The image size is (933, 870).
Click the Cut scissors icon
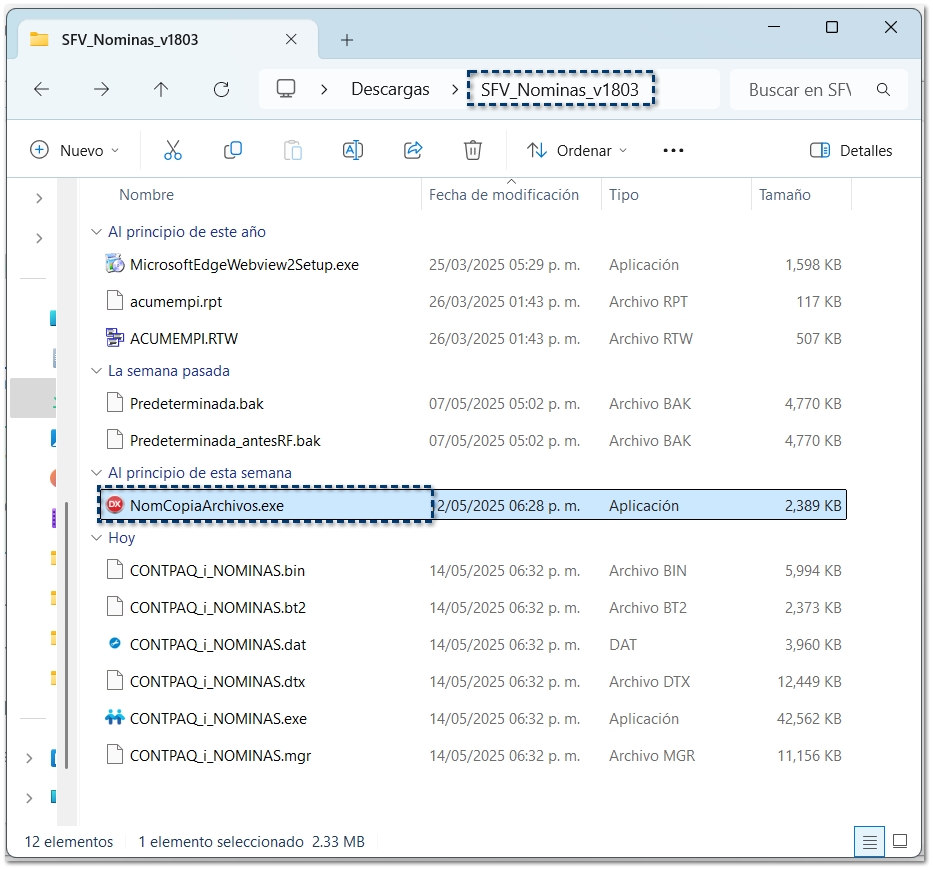coord(173,150)
